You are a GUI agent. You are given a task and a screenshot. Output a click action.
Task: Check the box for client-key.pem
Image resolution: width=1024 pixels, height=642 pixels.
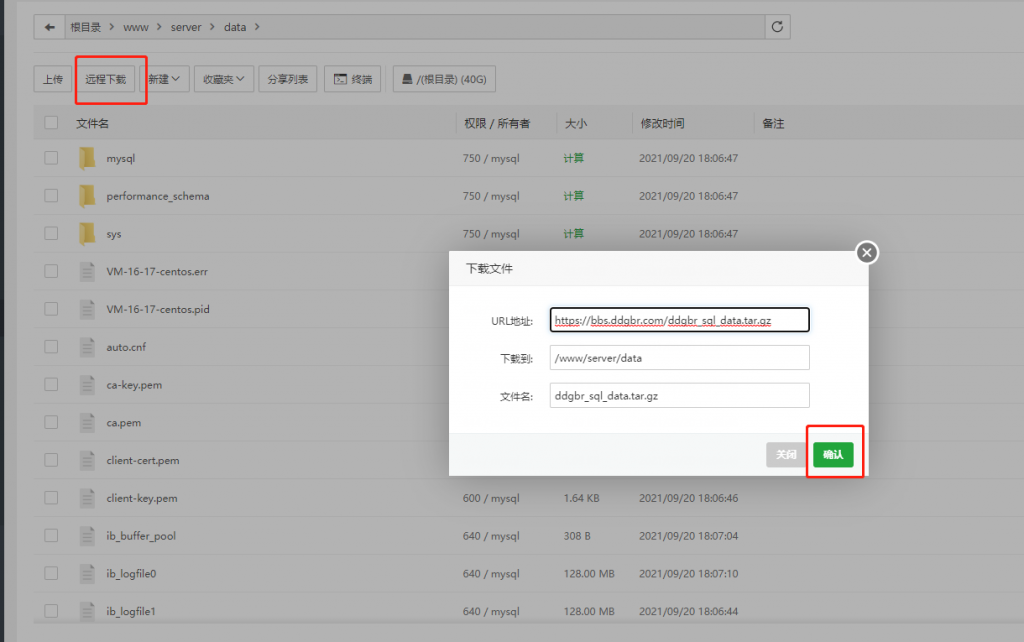pyautogui.click(x=51, y=498)
